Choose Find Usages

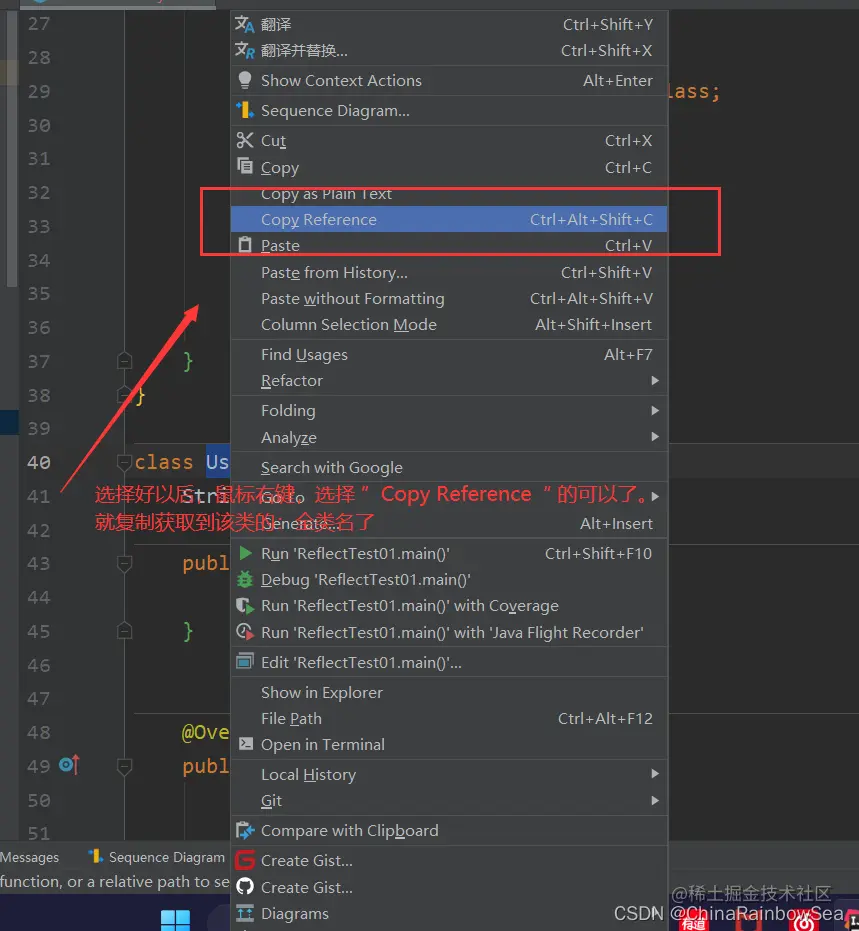(449, 354)
